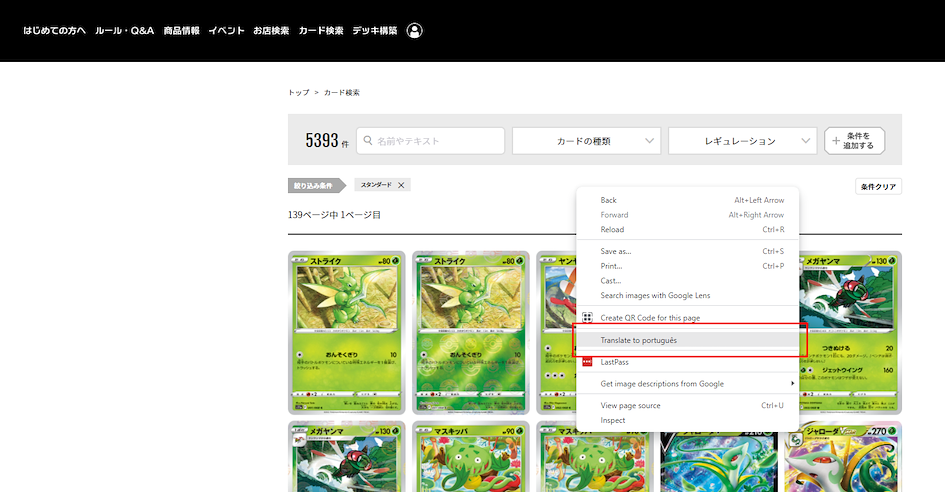Open the holo ストライク card with patterned background
This screenshot has height=492, width=945.
pyautogui.click(x=471, y=333)
